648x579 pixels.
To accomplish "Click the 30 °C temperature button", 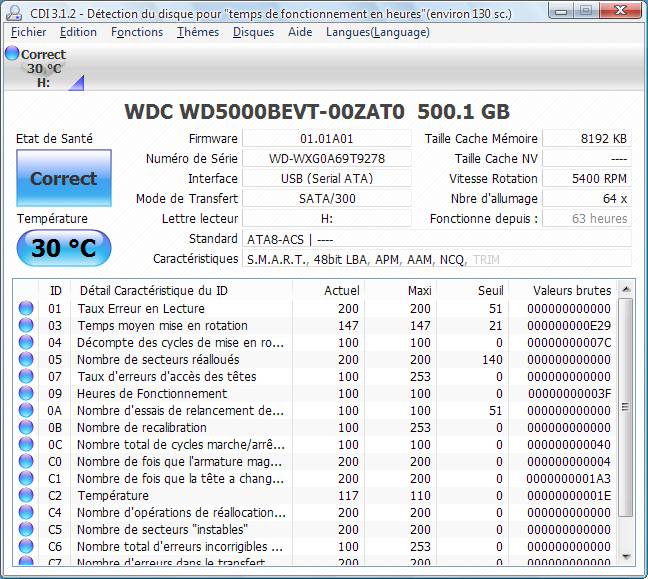I will click(x=64, y=248).
